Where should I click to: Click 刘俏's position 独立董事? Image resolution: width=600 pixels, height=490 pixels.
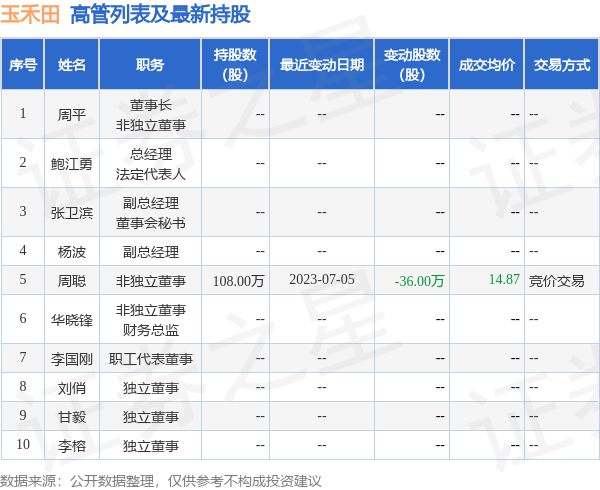point(150,388)
